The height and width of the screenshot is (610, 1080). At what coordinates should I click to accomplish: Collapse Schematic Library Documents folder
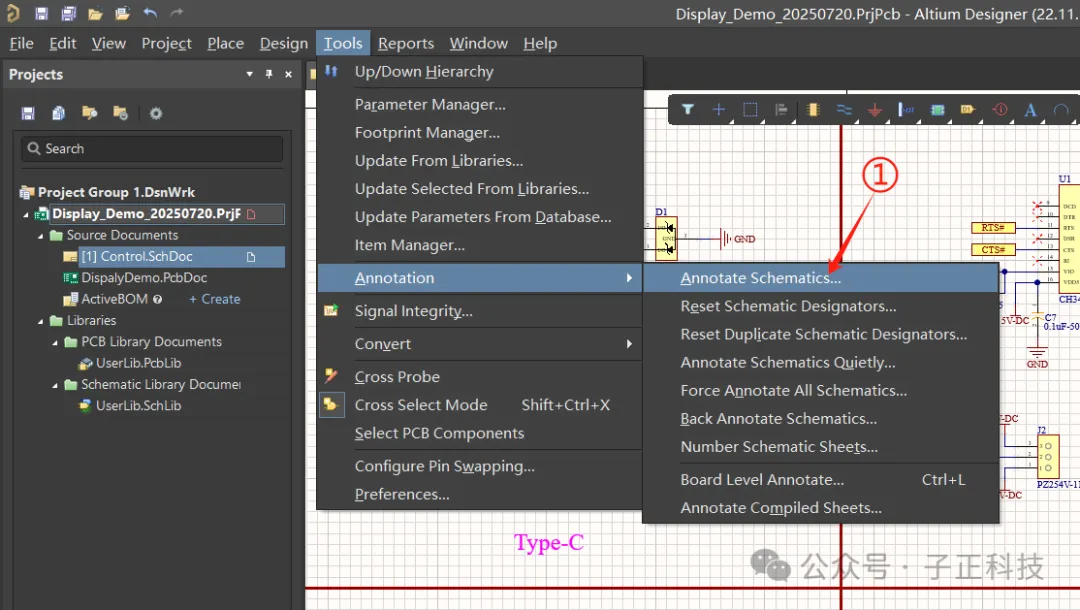click(55, 385)
